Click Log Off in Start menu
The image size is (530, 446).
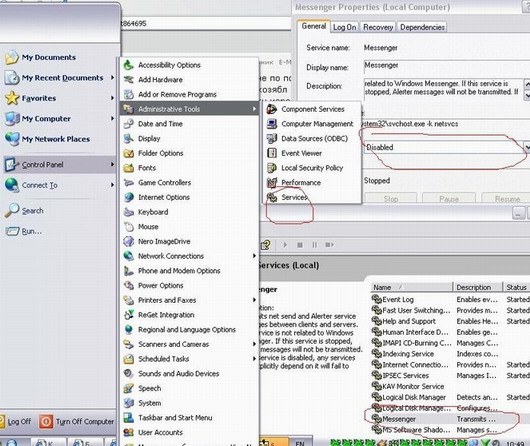[16, 422]
